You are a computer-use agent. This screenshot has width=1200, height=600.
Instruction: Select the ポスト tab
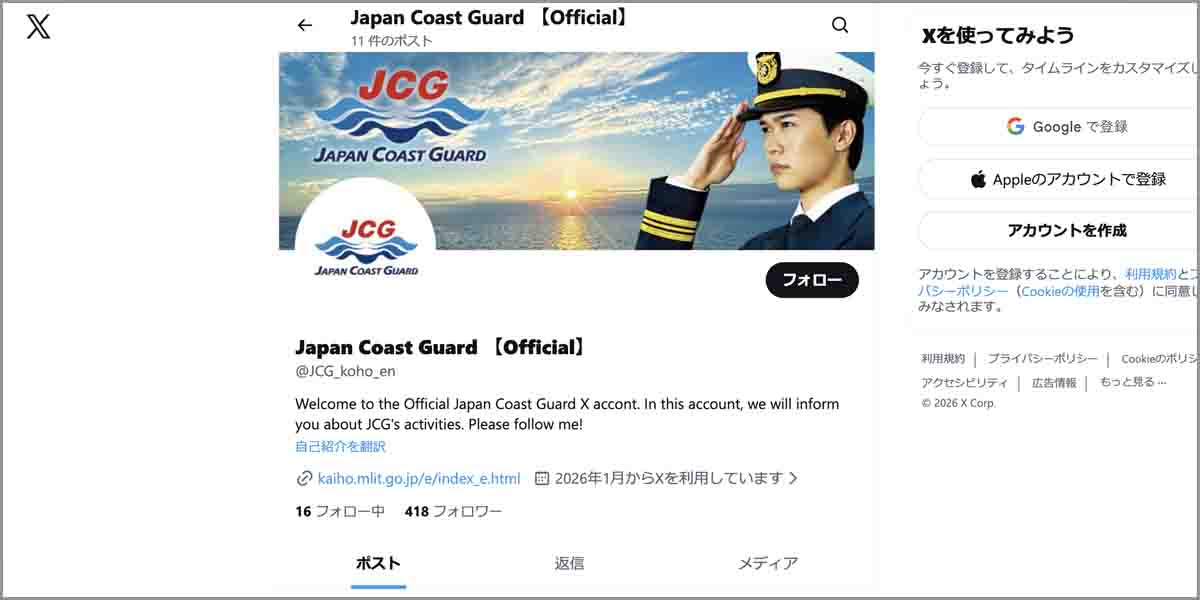coord(378,563)
